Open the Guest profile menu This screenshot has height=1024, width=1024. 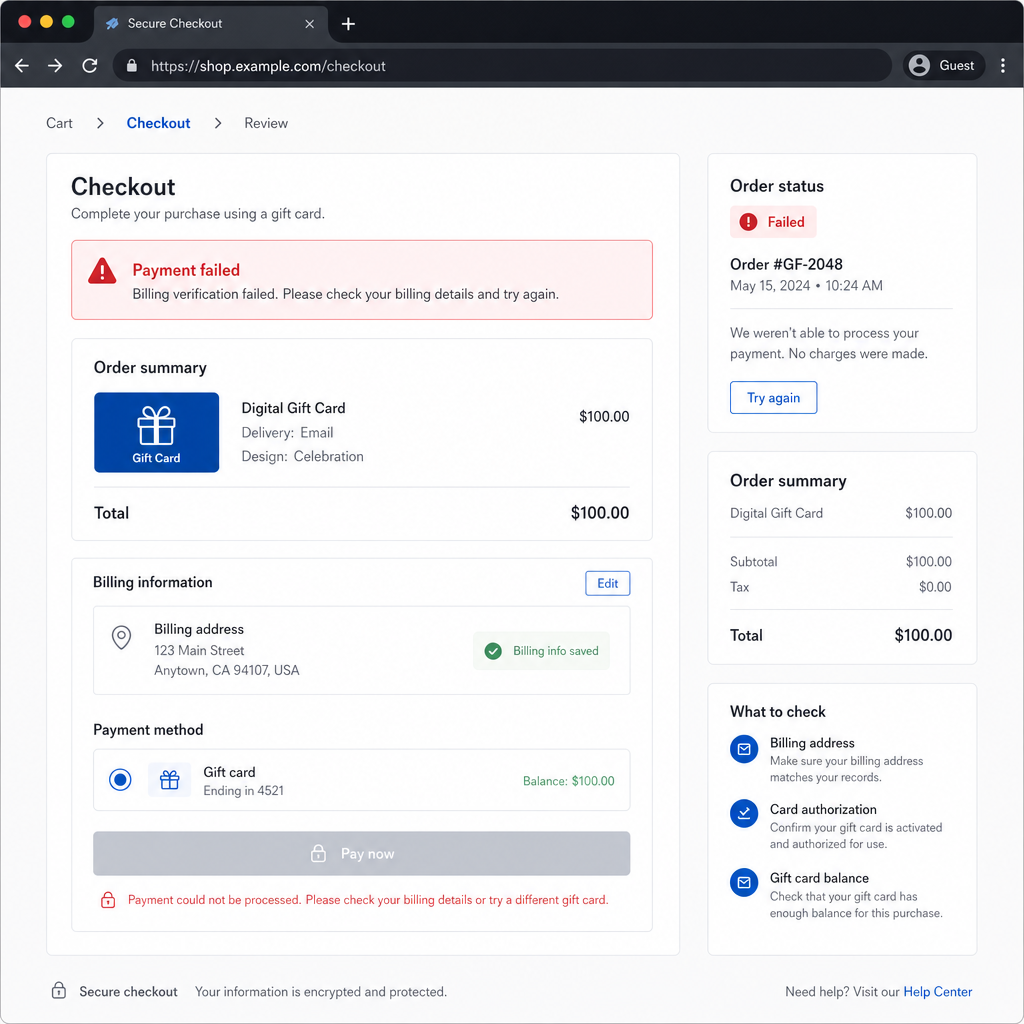[944, 65]
